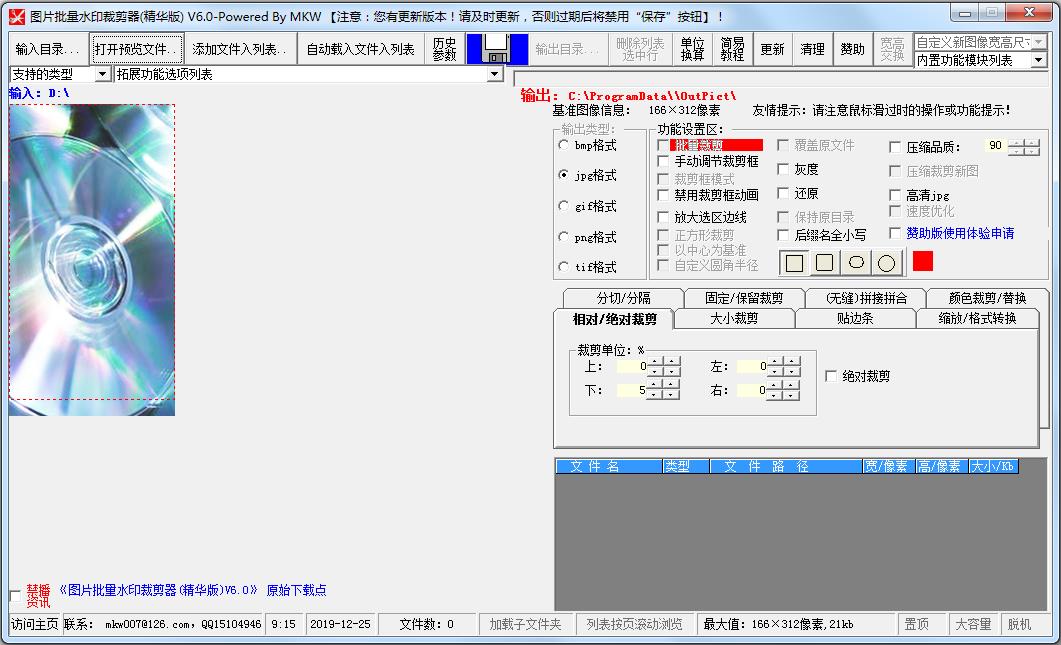Click the 右 right crop value field
Image resolution: width=1061 pixels, height=645 pixels.
(x=752, y=390)
